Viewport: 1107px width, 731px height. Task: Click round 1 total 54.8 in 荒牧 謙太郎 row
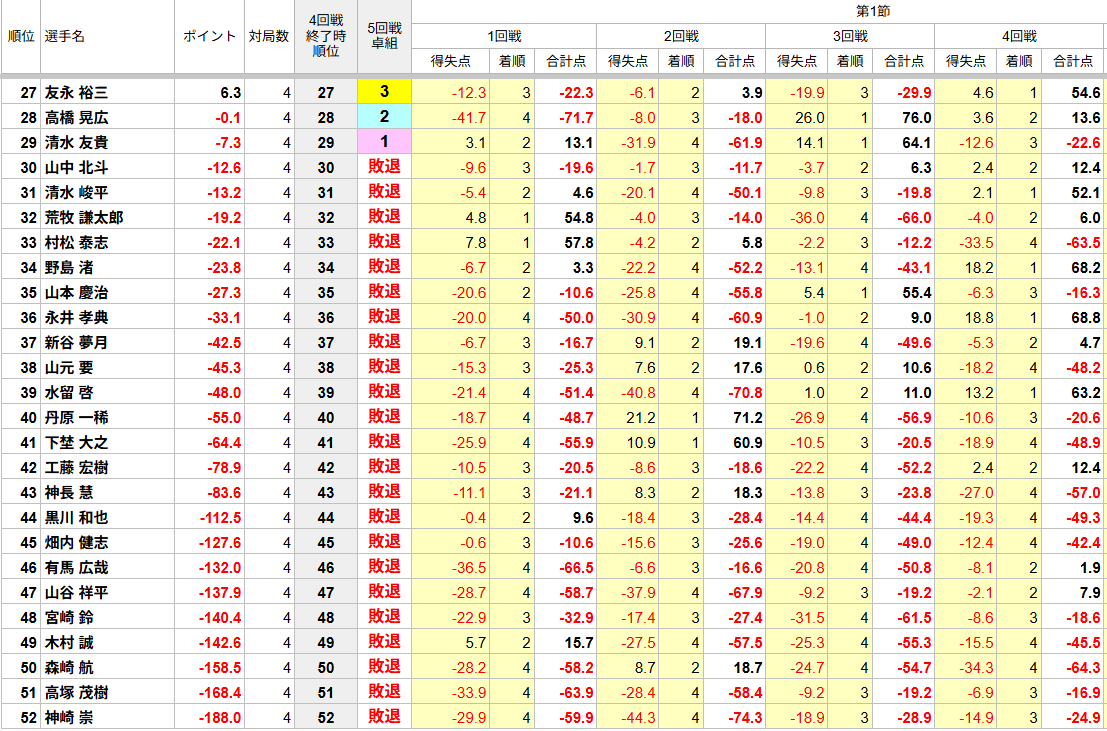pyautogui.click(x=578, y=218)
